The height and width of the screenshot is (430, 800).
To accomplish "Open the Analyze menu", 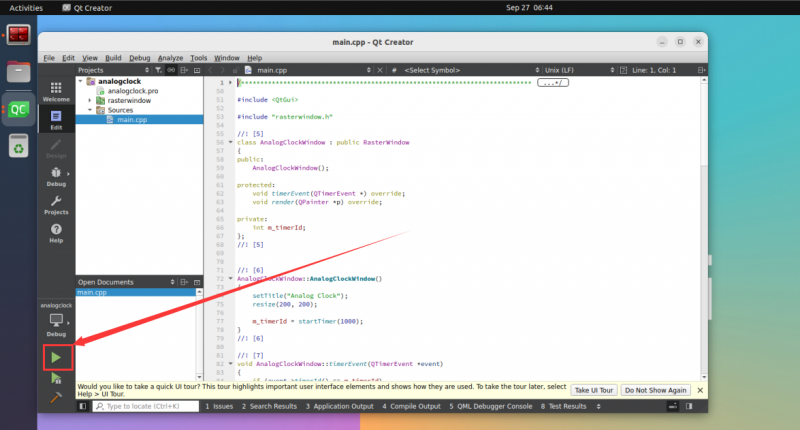I will (170, 58).
